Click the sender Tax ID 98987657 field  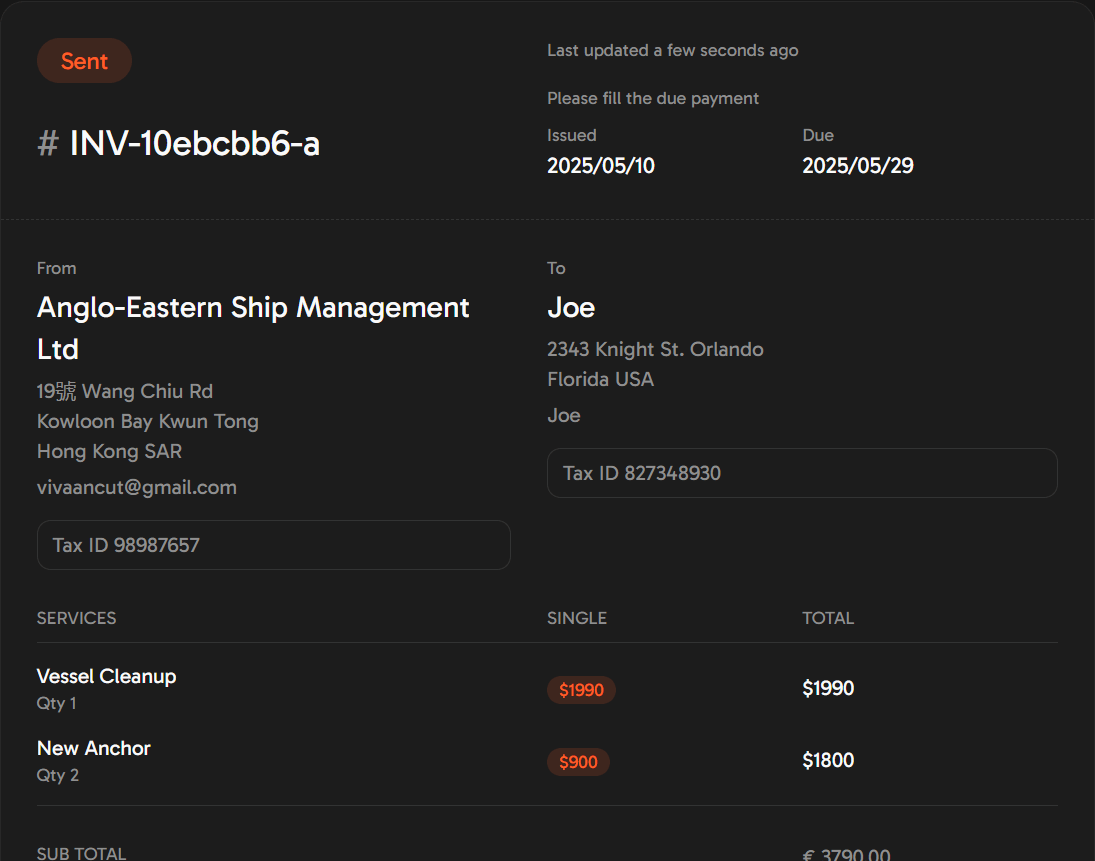click(x=274, y=545)
